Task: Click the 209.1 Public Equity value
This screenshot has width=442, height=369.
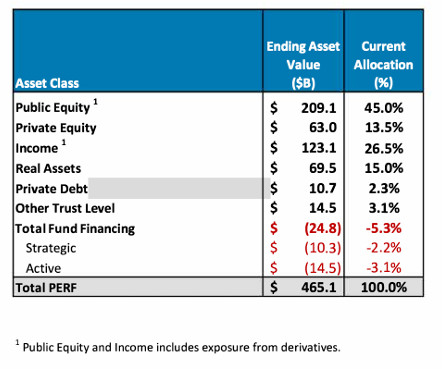Action: pyautogui.click(x=319, y=108)
